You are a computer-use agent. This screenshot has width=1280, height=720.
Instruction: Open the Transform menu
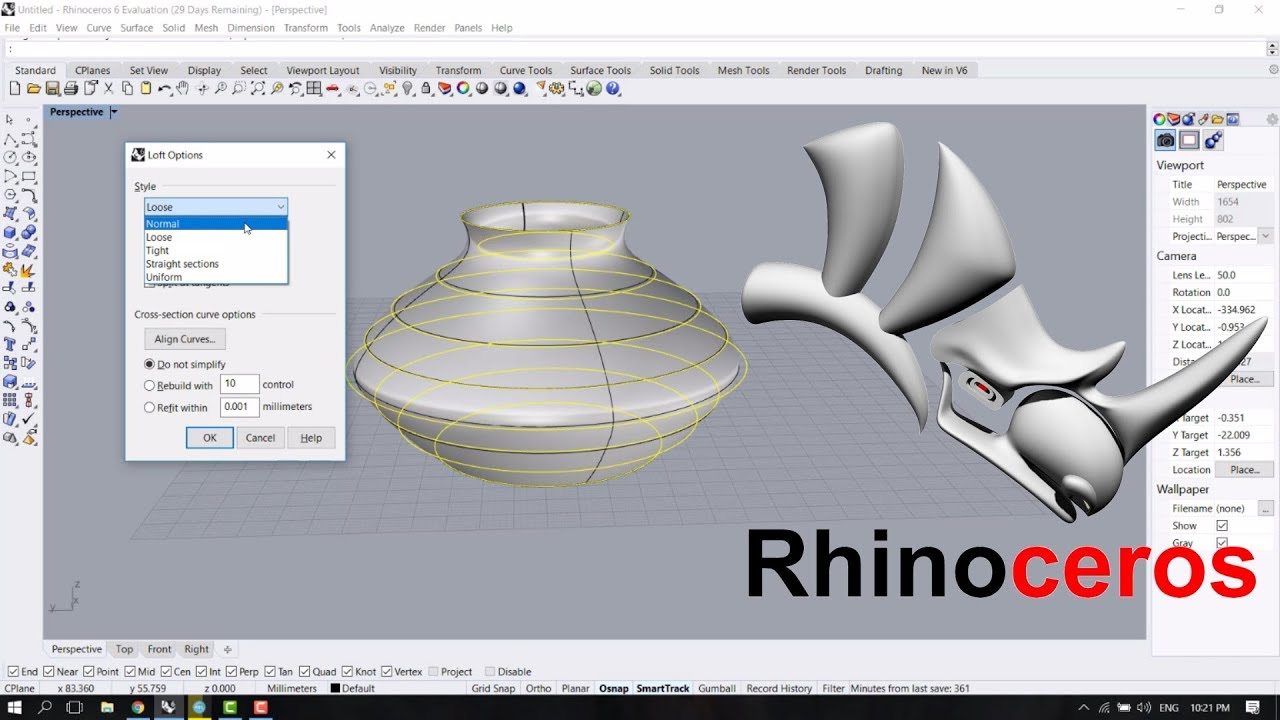305,28
